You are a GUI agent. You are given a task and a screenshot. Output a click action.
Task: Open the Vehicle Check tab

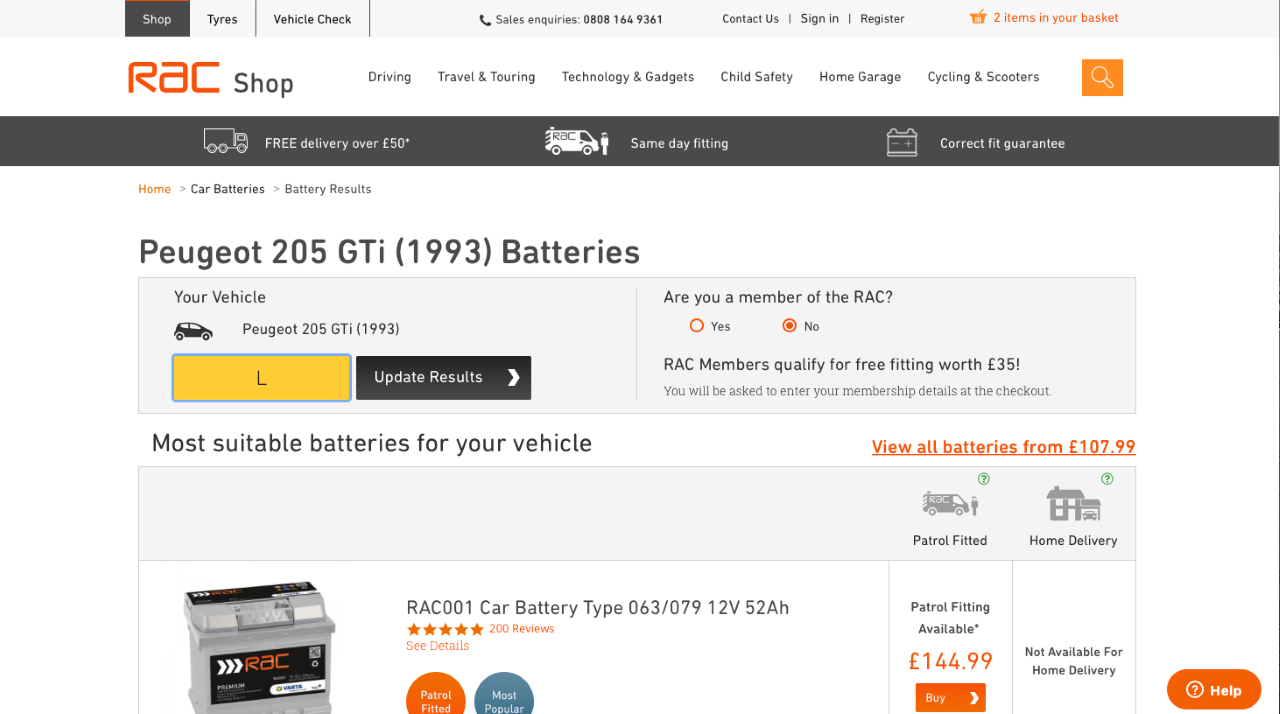point(312,18)
